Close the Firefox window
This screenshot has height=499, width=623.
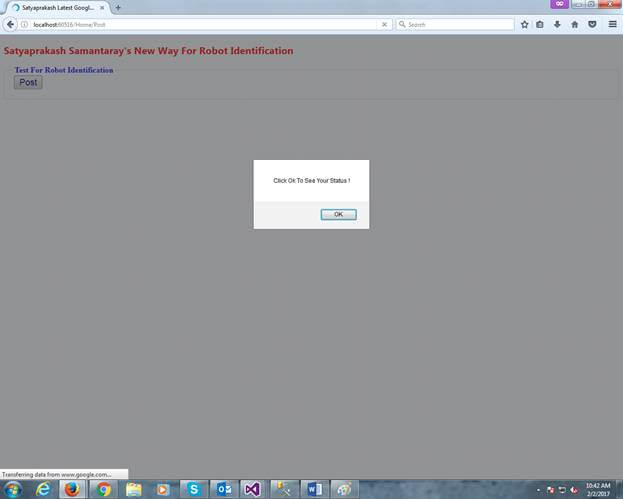click(x=609, y=4)
